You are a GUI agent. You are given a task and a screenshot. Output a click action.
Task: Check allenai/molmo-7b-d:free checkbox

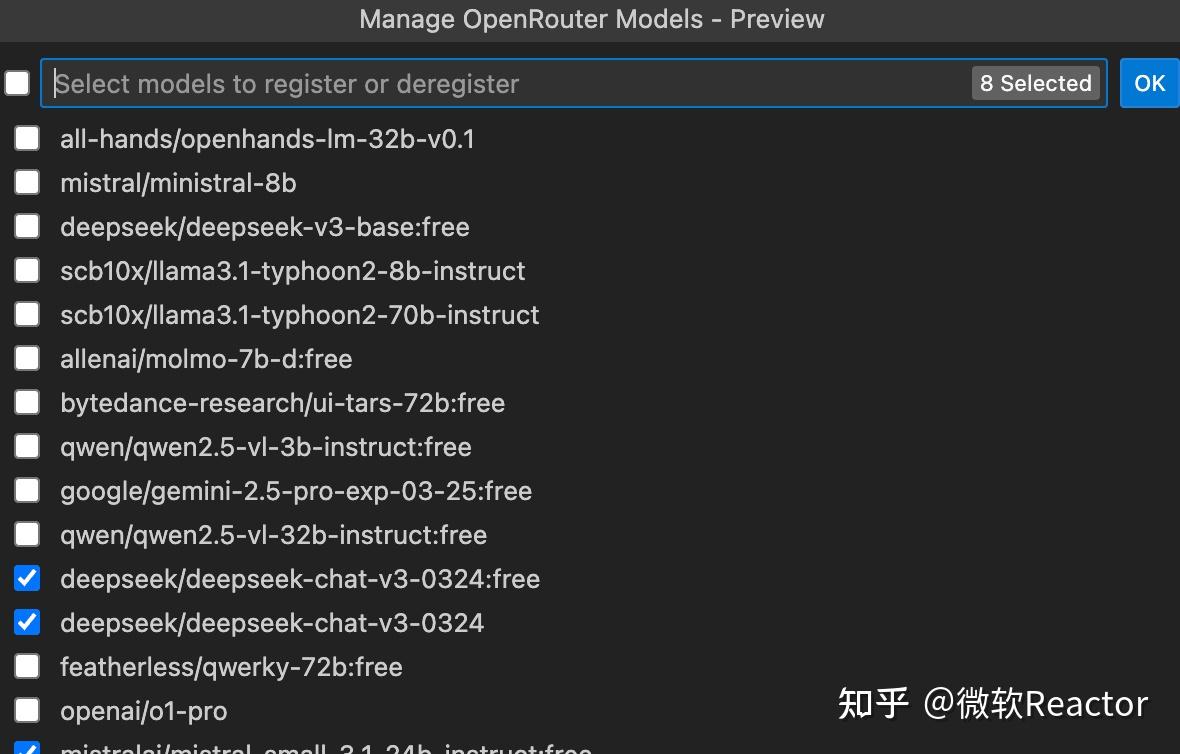(27, 358)
